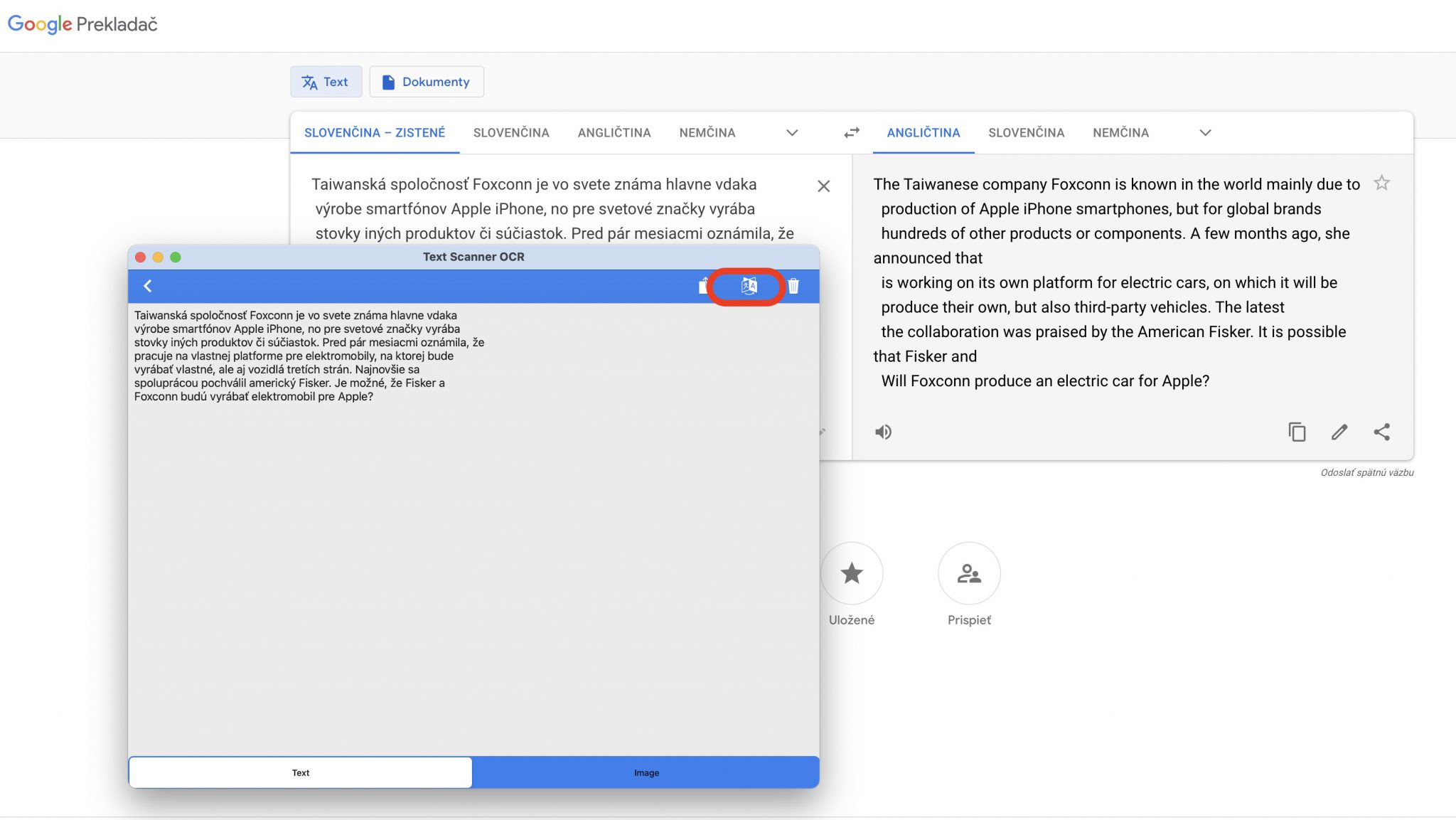Open the Prispieť contribute button
1456x820 pixels.
click(x=969, y=573)
